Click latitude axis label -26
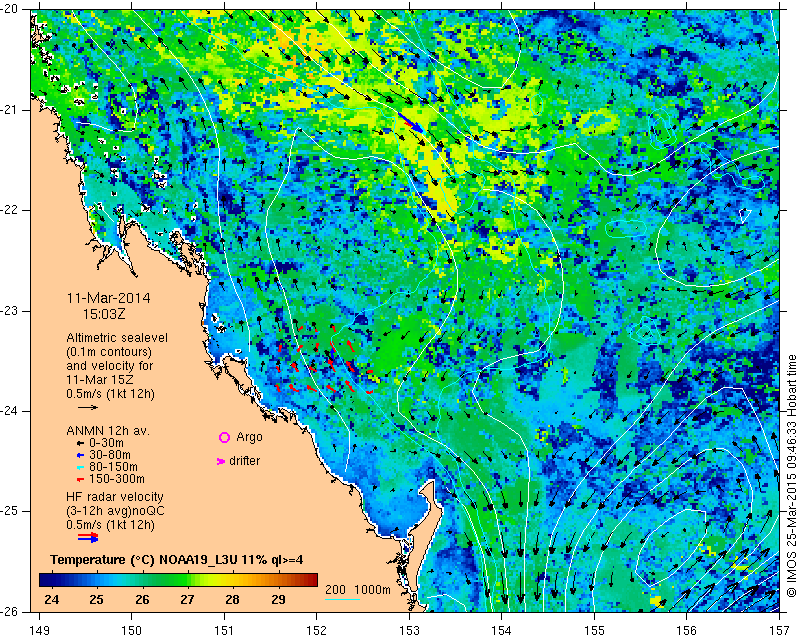 click(10, 612)
